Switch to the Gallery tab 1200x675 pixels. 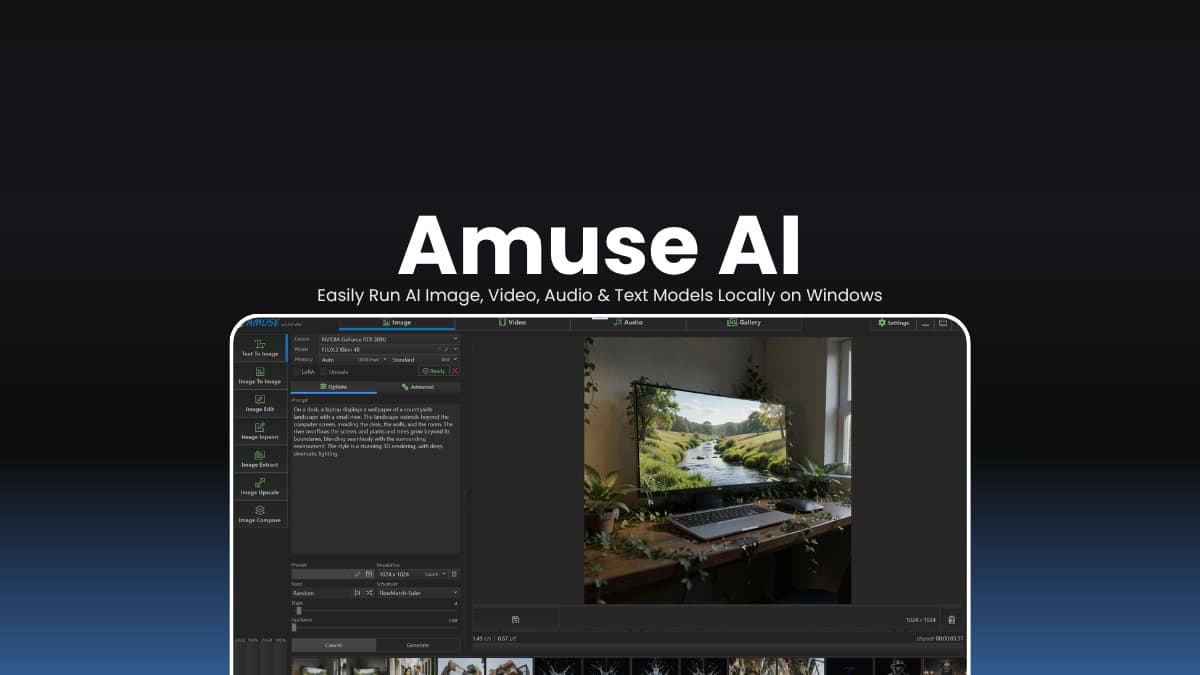pos(744,323)
